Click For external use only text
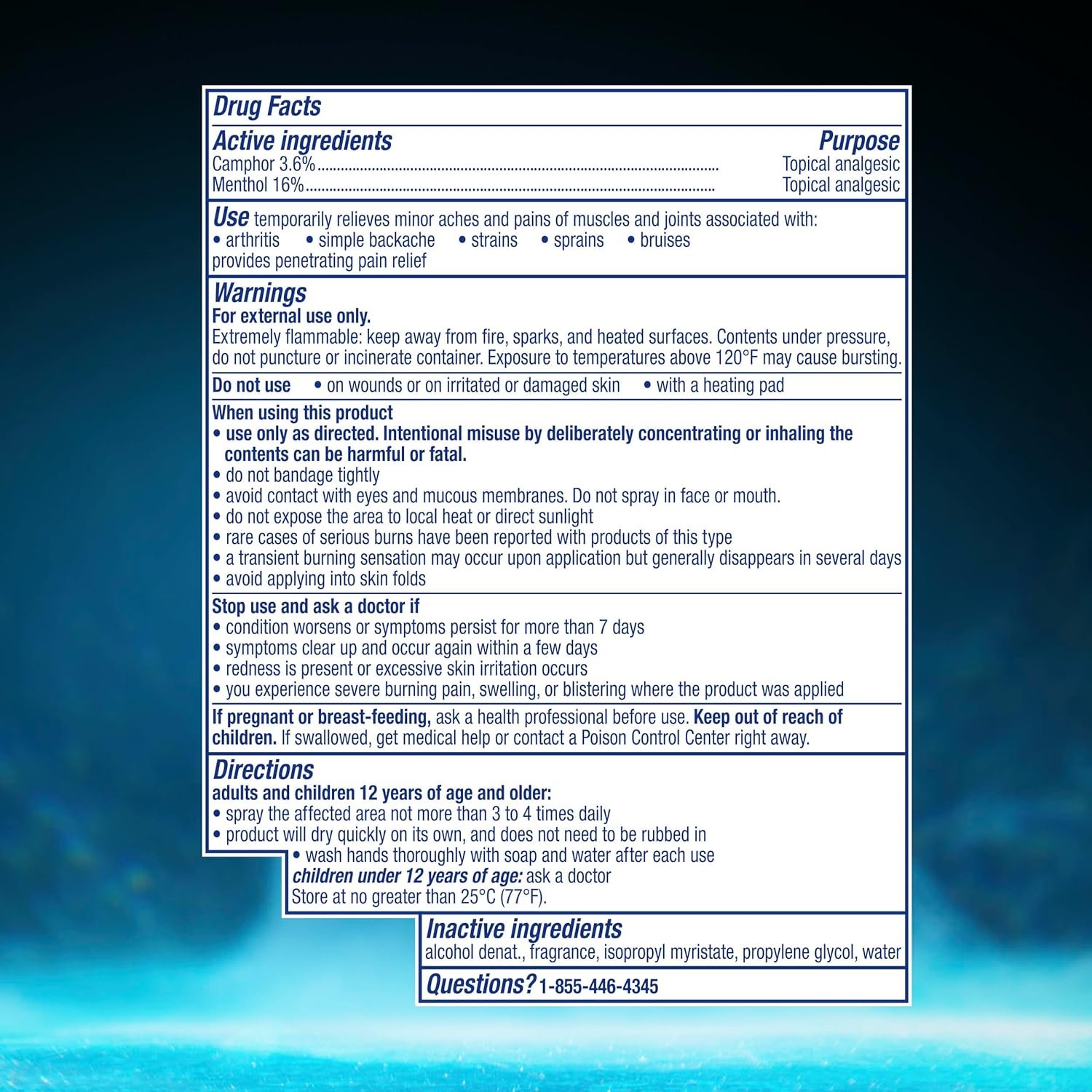Image resolution: width=1092 pixels, height=1092 pixels. point(291,316)
